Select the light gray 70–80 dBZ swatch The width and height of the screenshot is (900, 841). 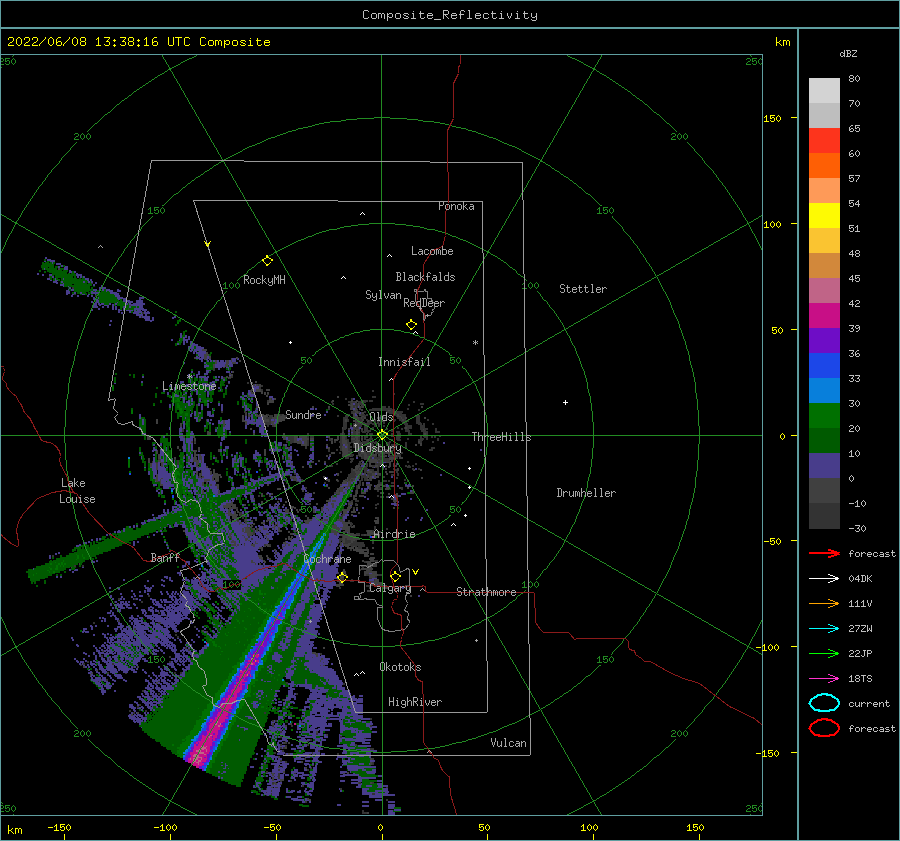click(x=824, y=91)
